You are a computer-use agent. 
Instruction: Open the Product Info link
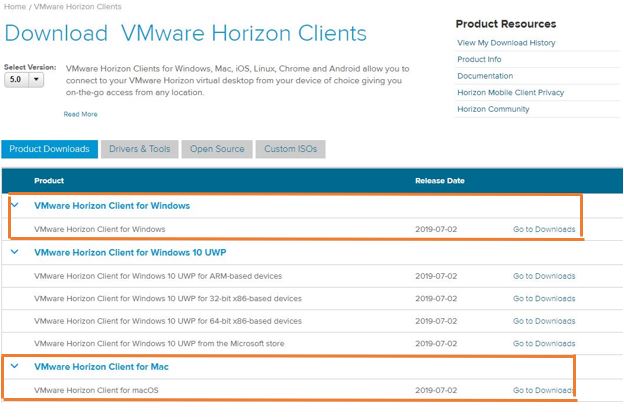(x=479, y=59)
